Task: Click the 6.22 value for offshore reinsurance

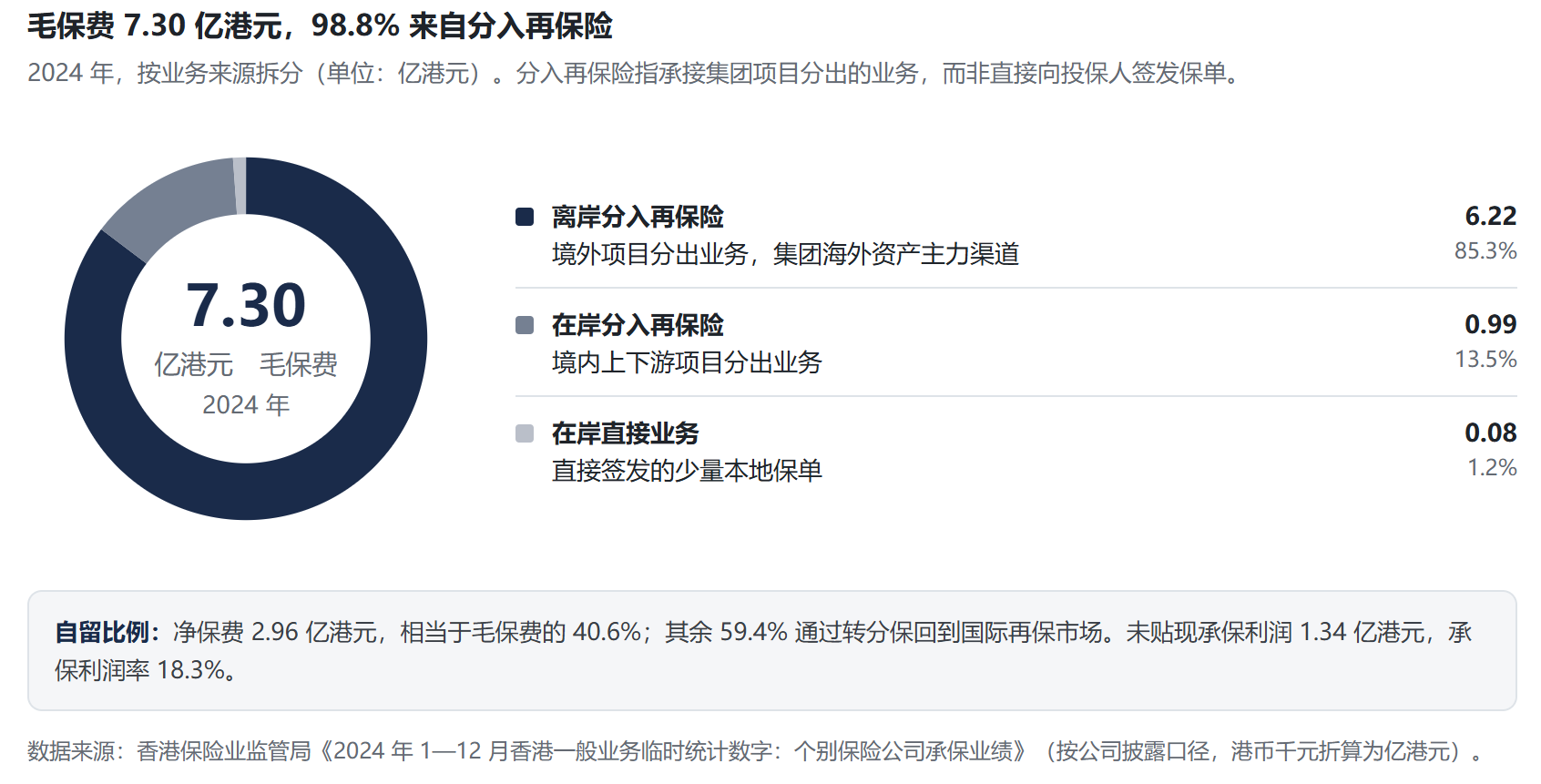Action: point(1490,216)
